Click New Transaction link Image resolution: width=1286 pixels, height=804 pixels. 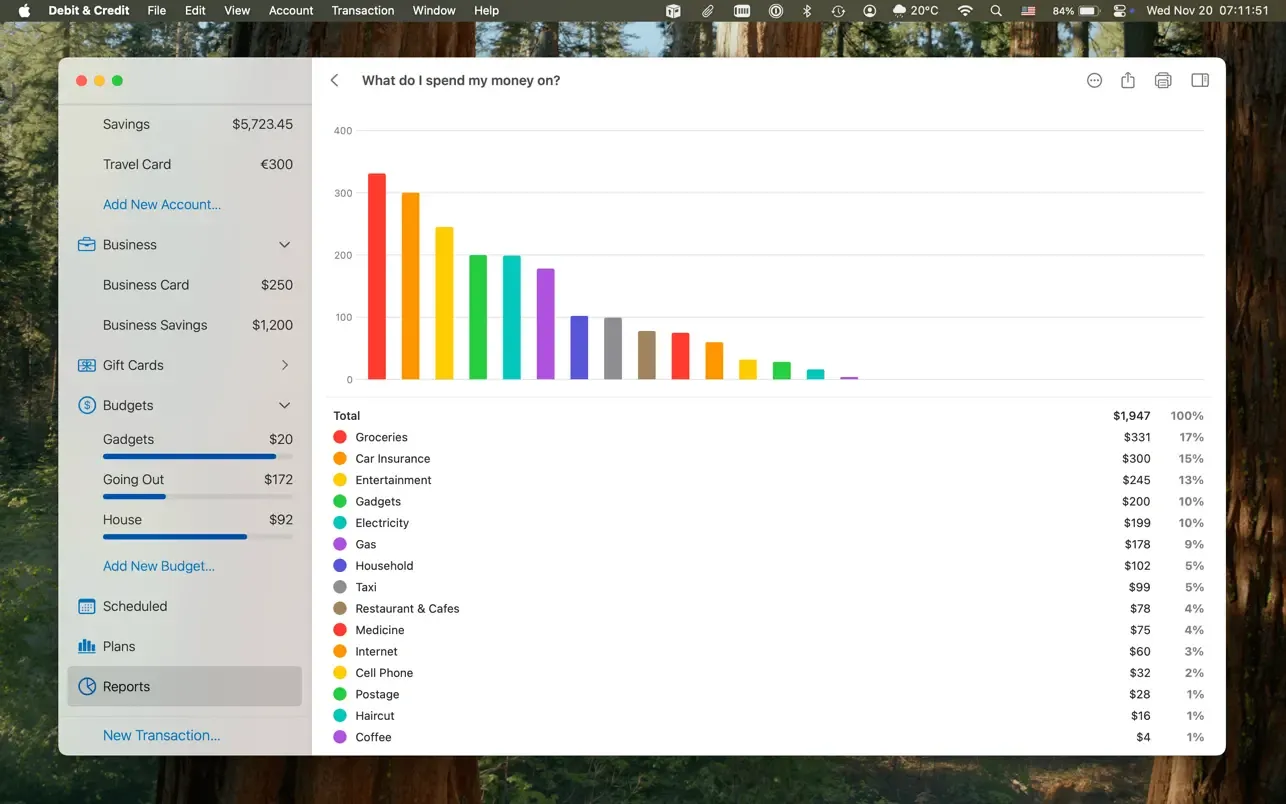[x=162, y=735]
